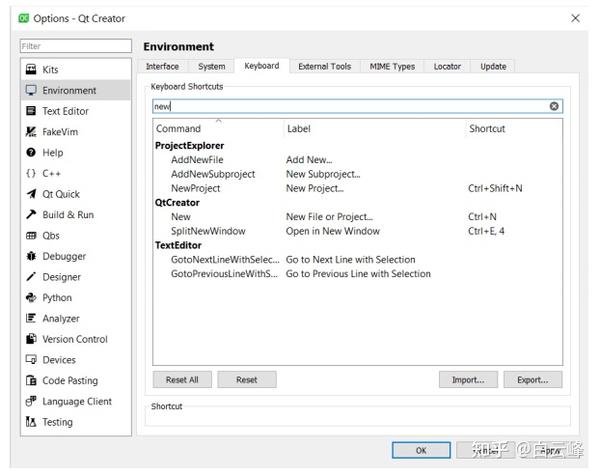Screen dimensions: 600x475
Task: Open the Locator tab
Action: tap(447, 66)
